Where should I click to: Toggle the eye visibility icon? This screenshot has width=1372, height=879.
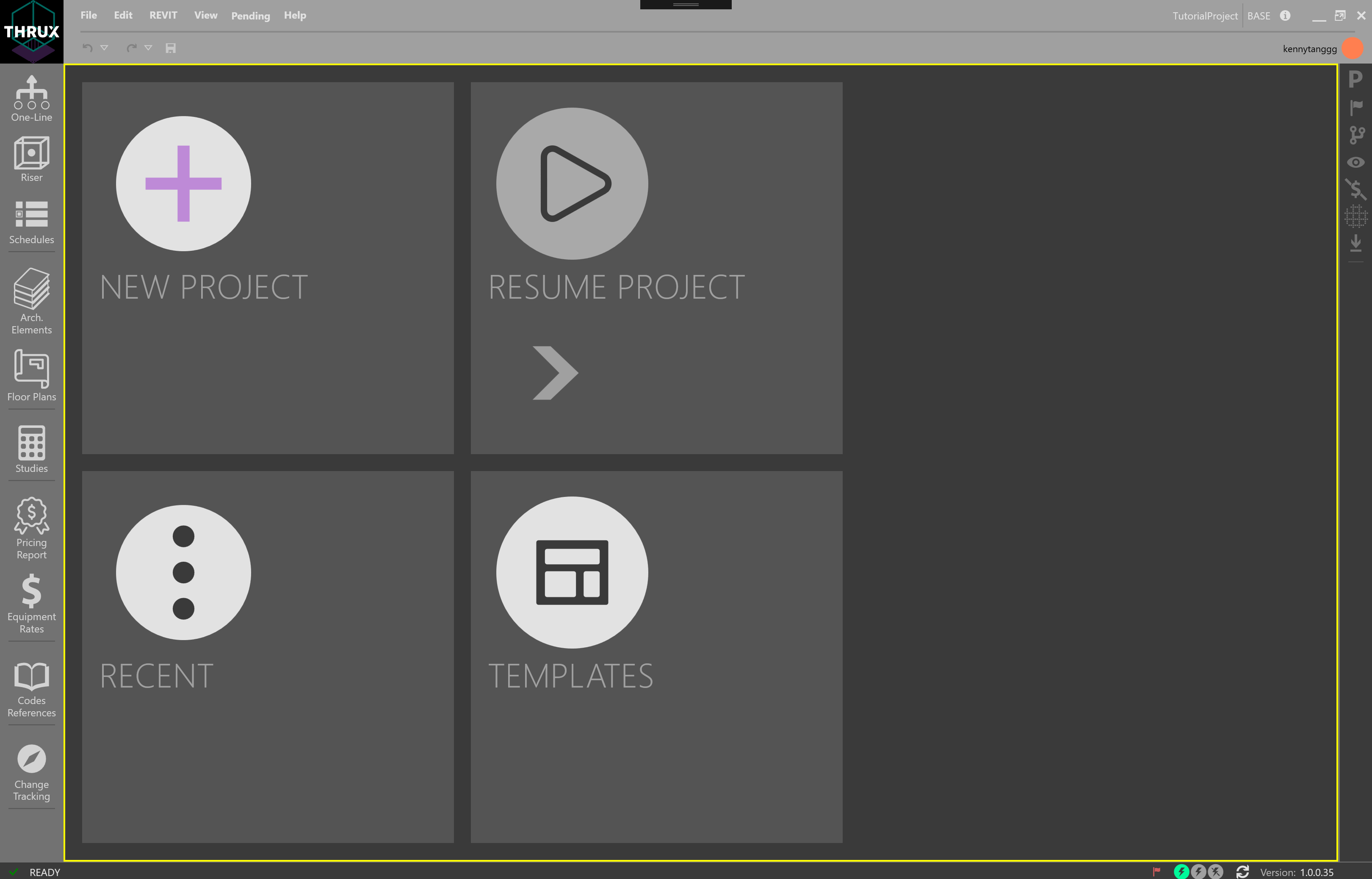pos(1355,163)
